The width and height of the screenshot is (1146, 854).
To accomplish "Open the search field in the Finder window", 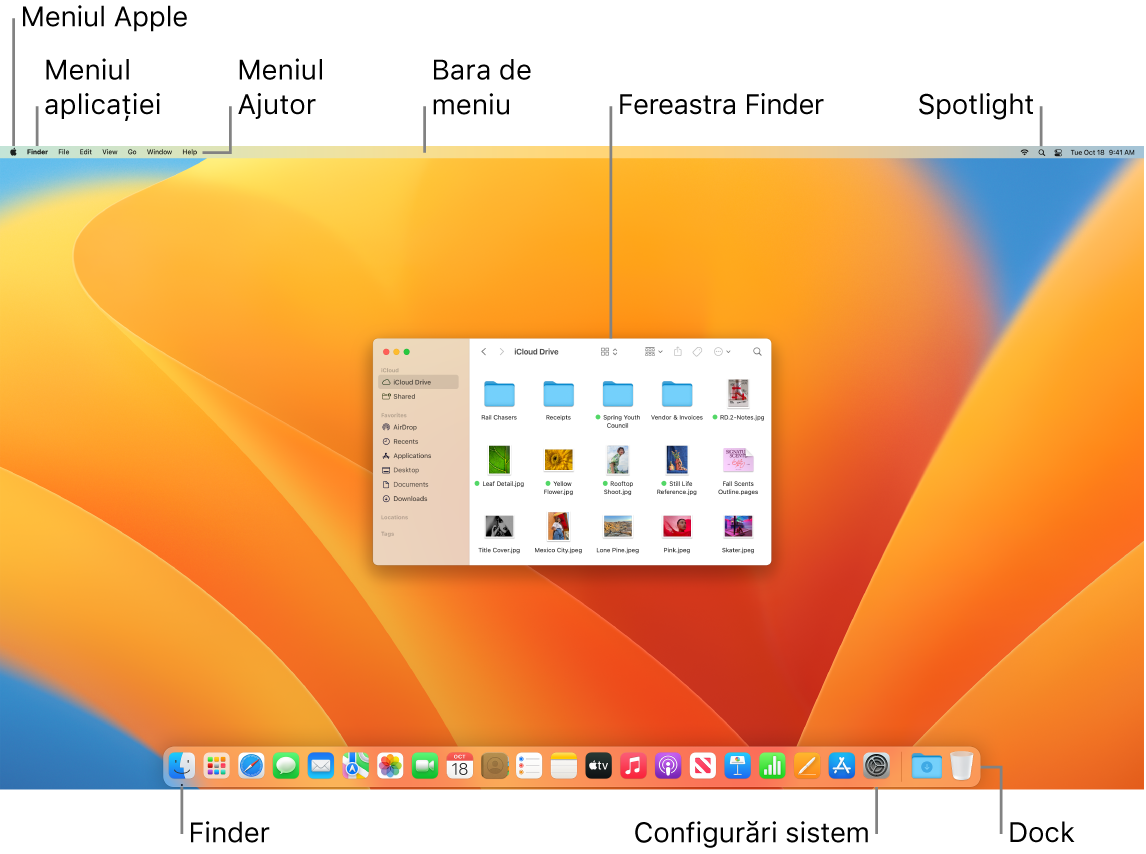I will click(x=757, y=351).
